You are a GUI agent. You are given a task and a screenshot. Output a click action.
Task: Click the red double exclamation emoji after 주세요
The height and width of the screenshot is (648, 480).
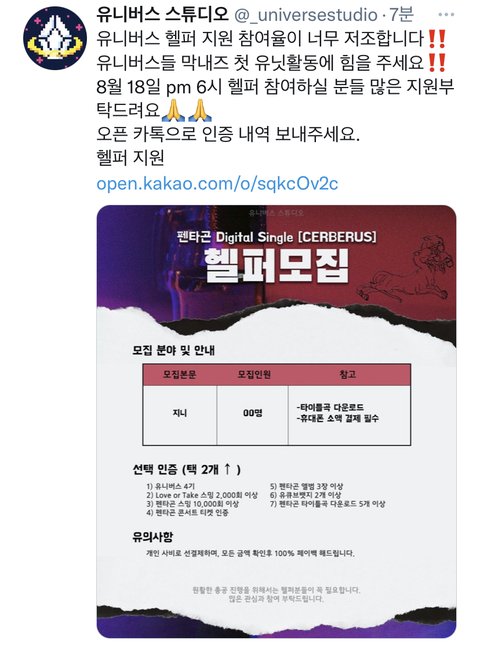pyautogui.click(x=437, y=62)
